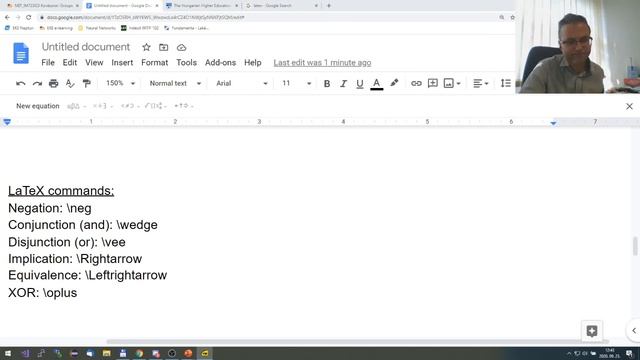Open the Normal text style dropdown
The image size is (640, 360).
point(175,83)
